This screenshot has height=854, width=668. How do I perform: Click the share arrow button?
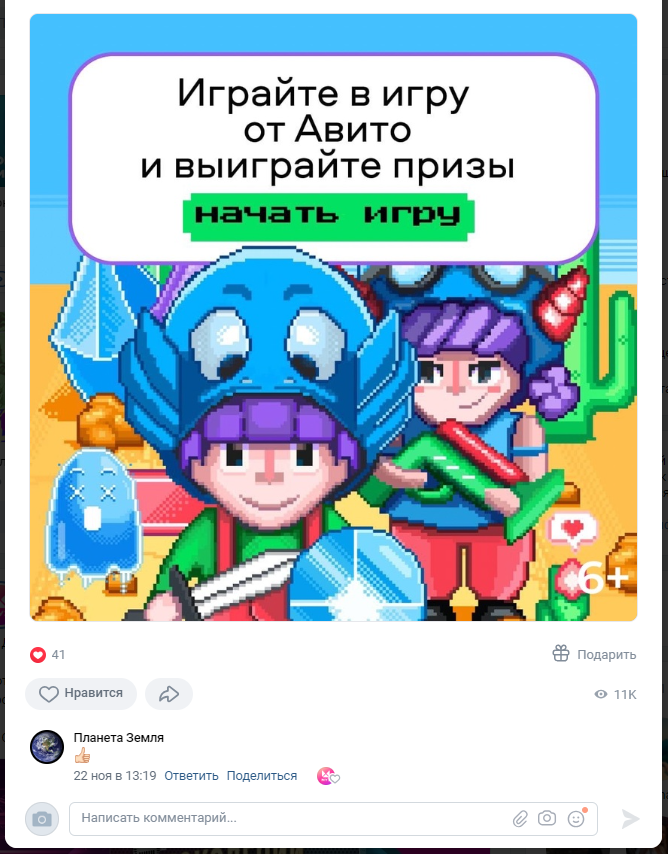coord(169,694)
